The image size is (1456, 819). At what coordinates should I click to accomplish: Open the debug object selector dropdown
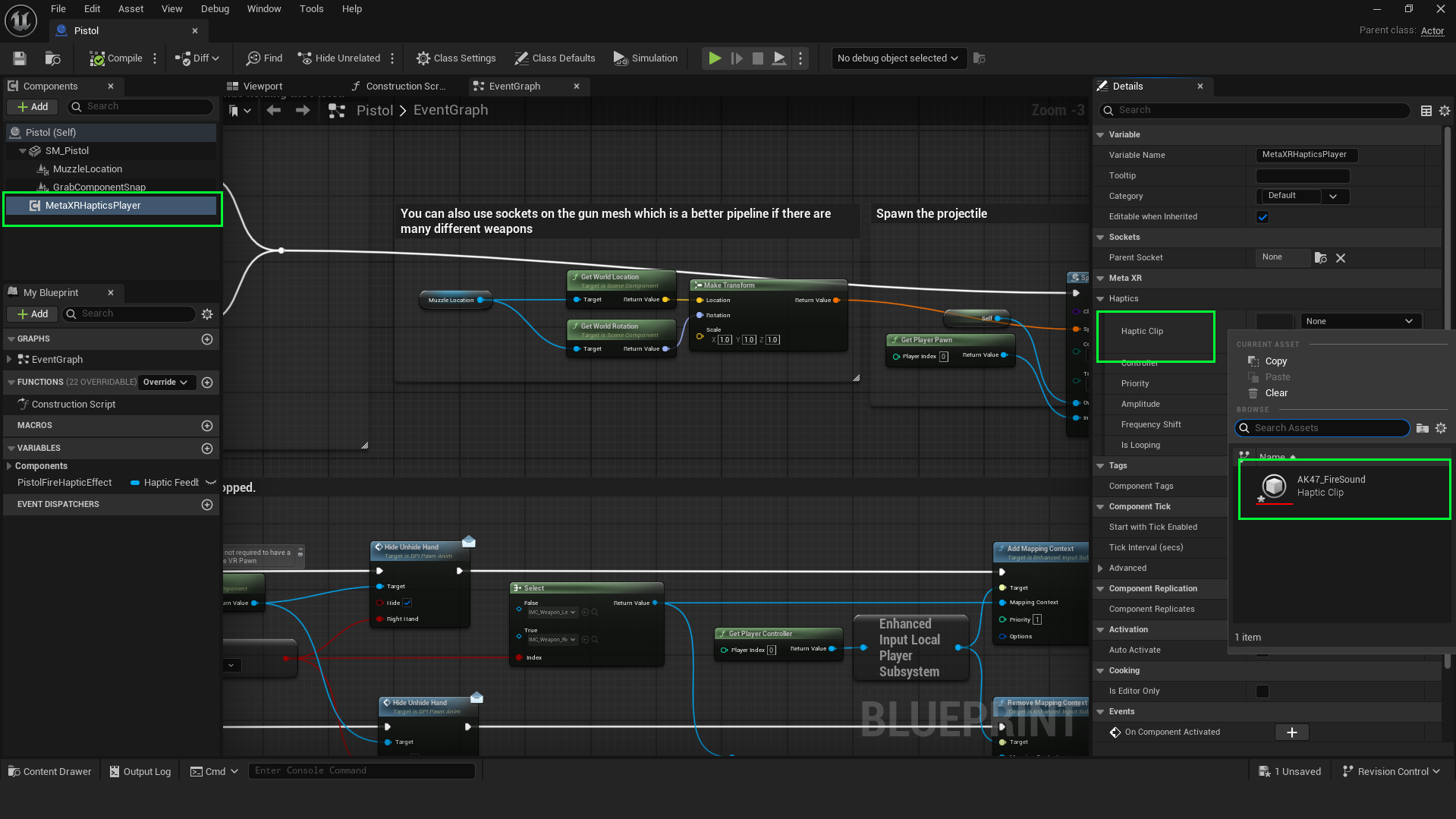[898, 58]
